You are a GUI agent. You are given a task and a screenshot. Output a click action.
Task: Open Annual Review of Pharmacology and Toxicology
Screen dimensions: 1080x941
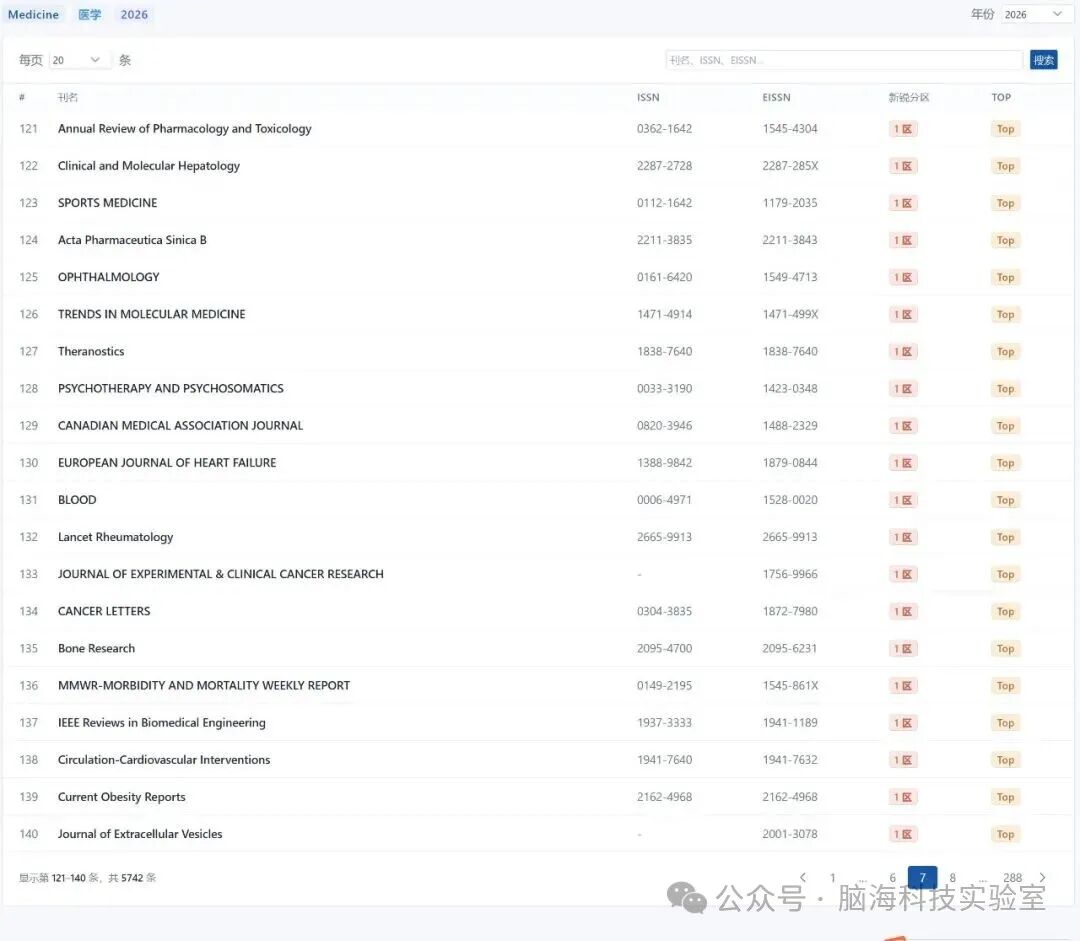pos(185,129)
